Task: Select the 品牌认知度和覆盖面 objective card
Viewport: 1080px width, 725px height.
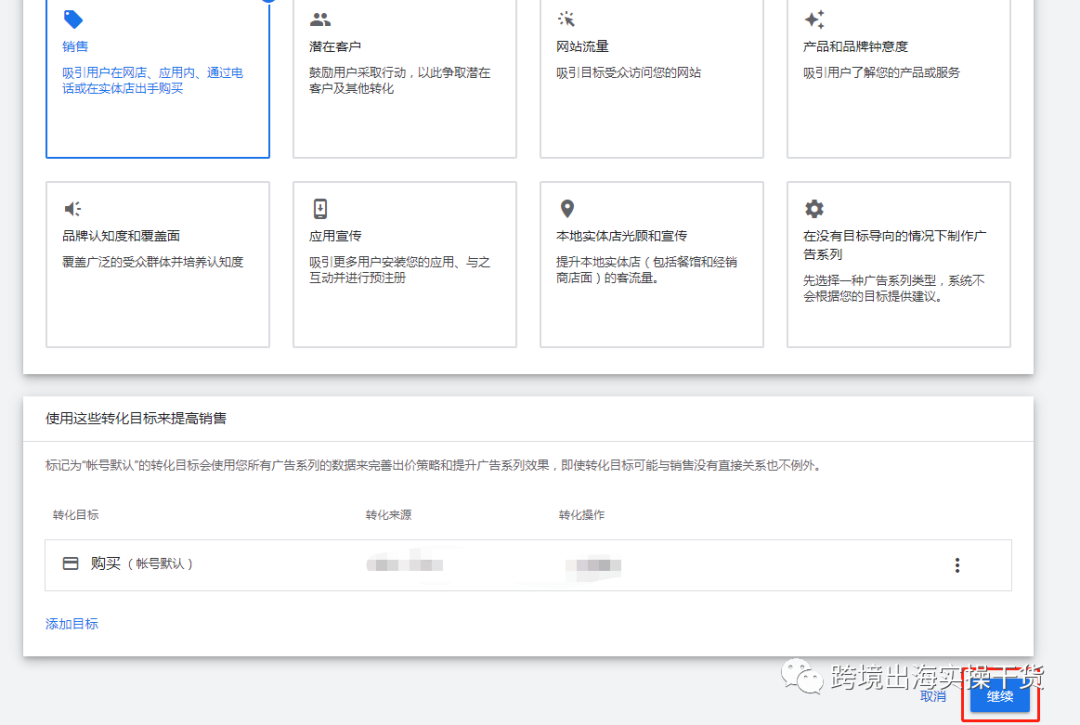Action: [x=157, y=264]
